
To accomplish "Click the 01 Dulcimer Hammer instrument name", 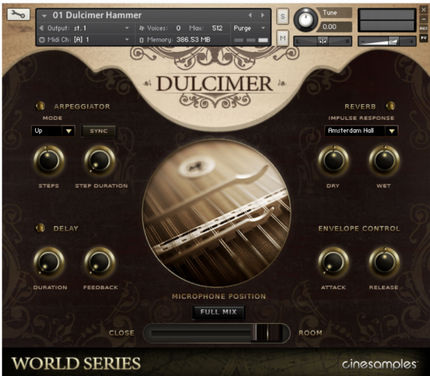I will pos(97,15).
